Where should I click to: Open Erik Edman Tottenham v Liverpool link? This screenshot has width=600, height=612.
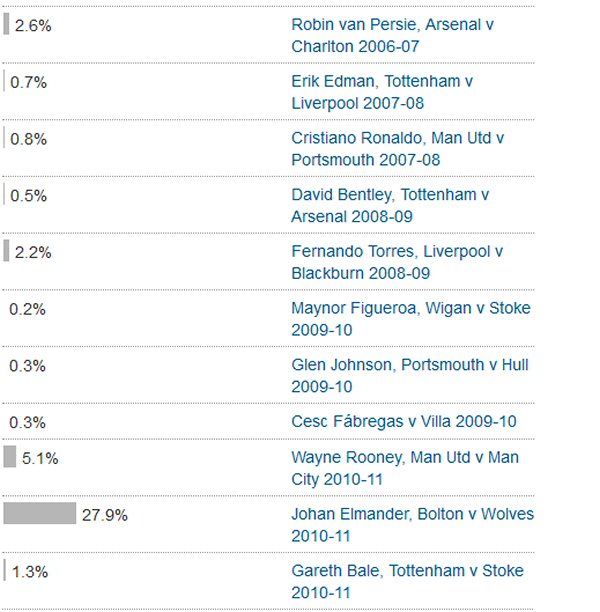pos(382,92)
